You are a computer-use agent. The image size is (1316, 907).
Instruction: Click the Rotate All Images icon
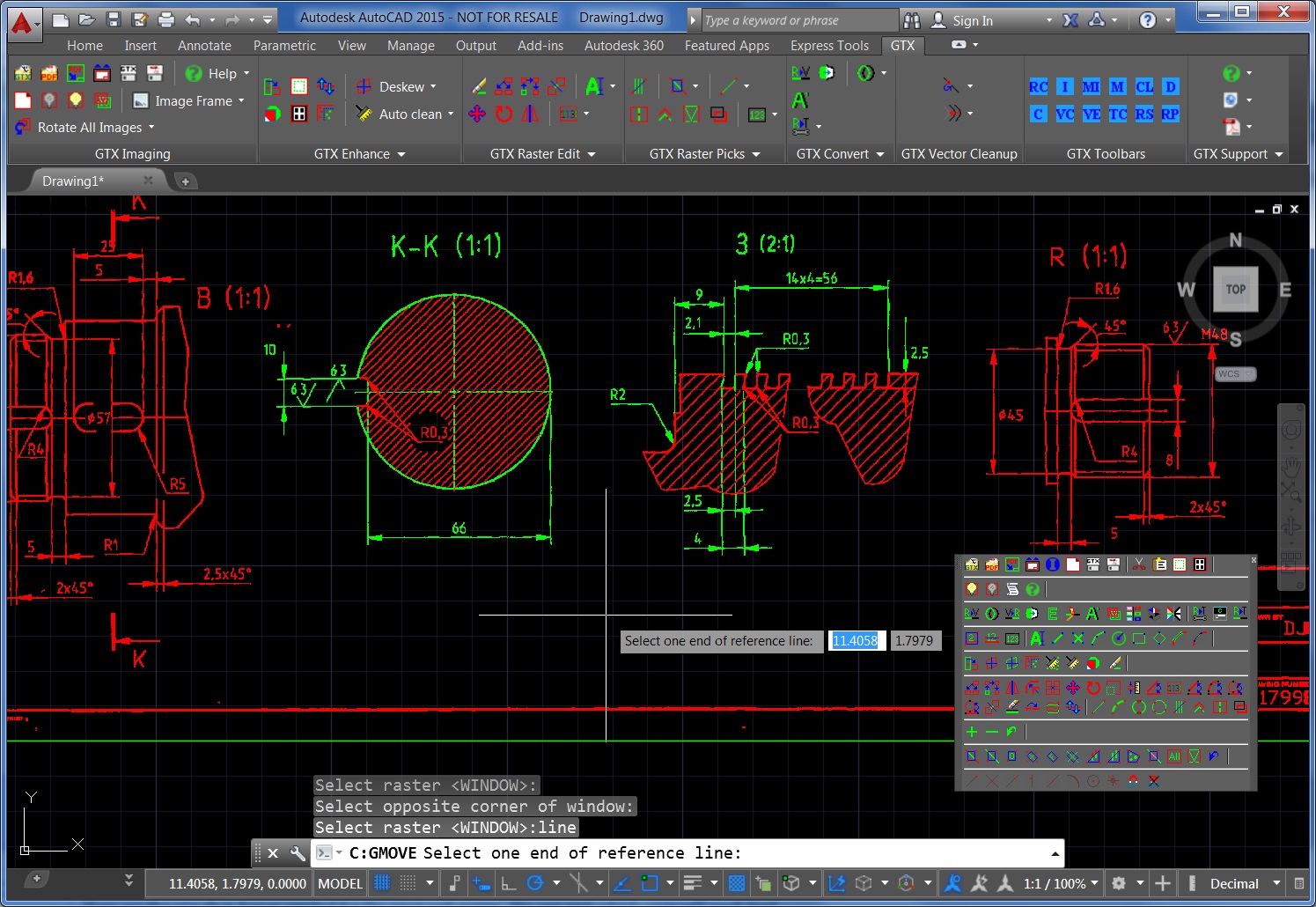23,127
